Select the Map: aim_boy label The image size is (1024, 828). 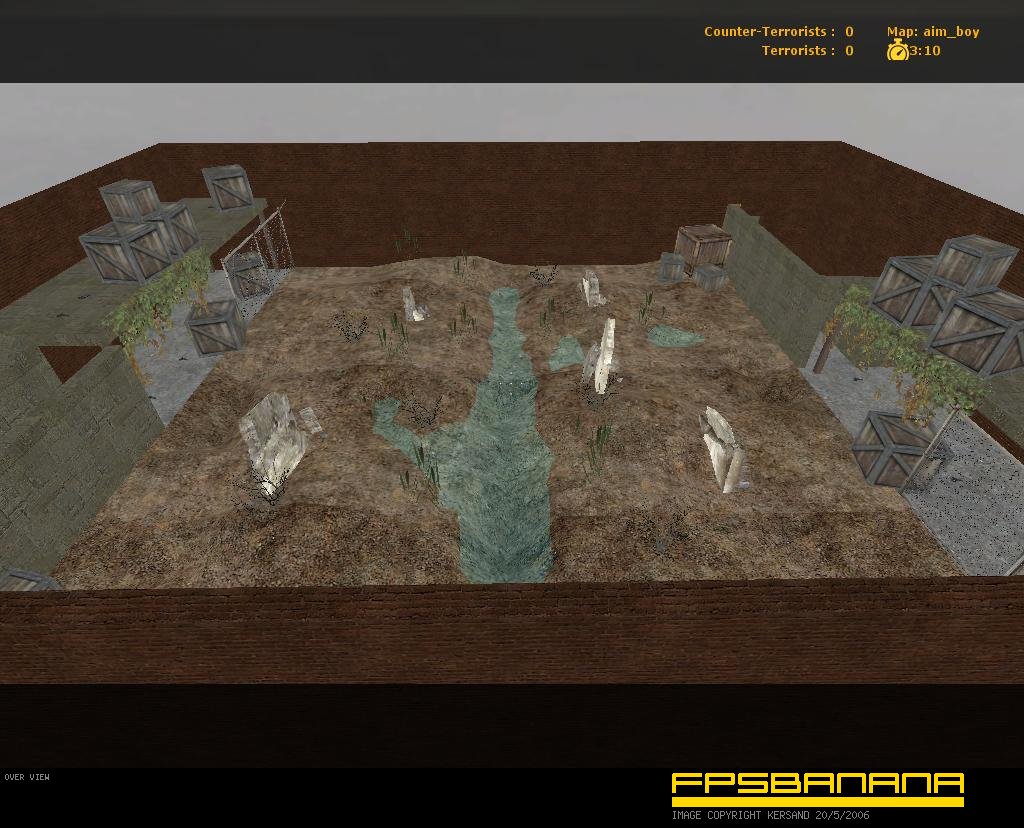[x=932, y=31]
